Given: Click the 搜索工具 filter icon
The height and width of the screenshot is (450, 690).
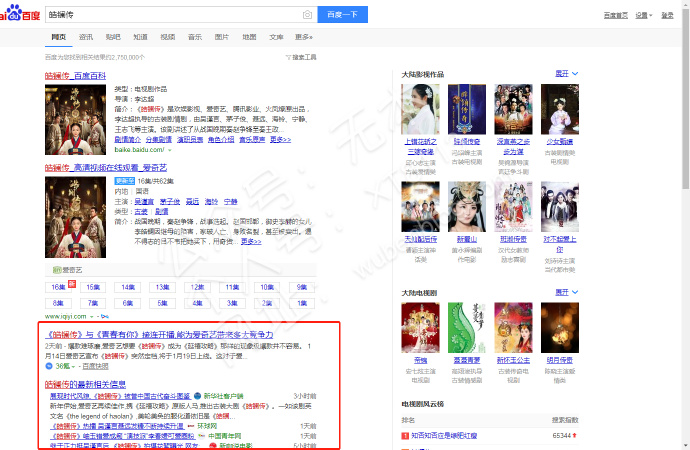Looking at the screenshot, I should (288, 57).
